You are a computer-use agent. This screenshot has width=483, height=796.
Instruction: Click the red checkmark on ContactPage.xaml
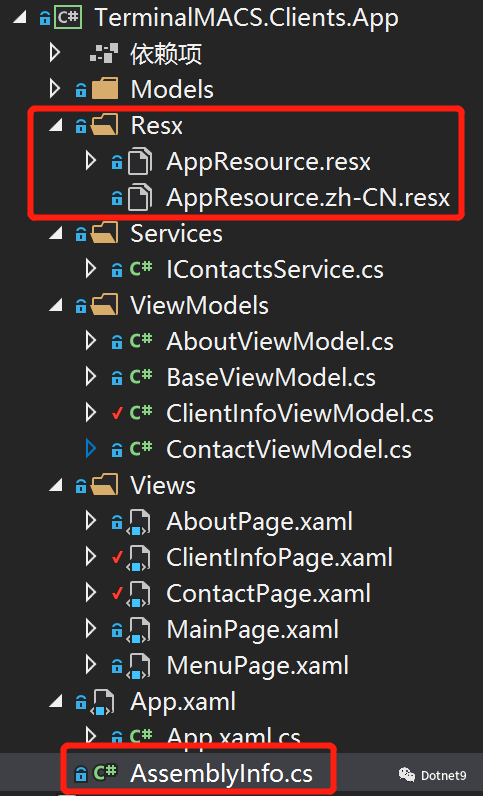click(x=117, y=594)
